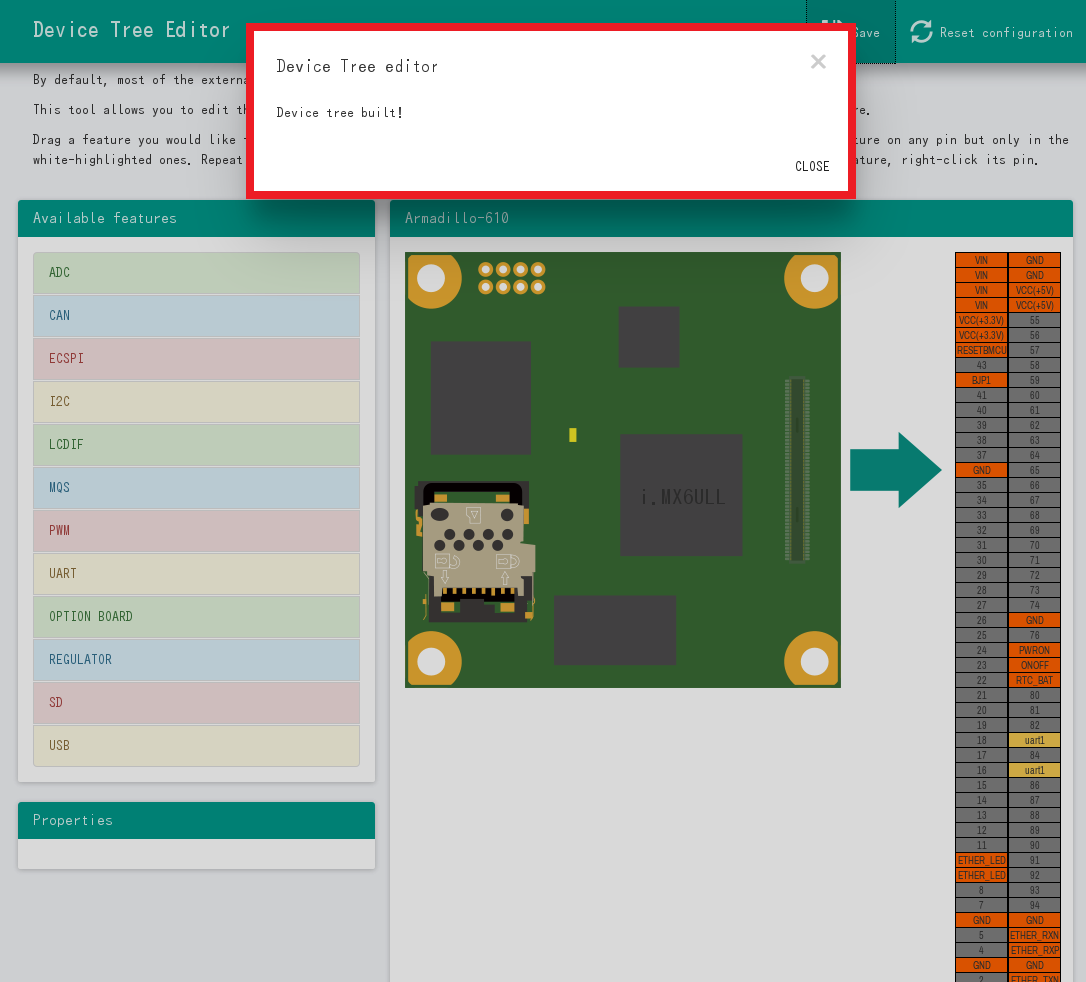The image size is (1086, 982).
Task: Select pin 92
Action: tap(1034, 875)
